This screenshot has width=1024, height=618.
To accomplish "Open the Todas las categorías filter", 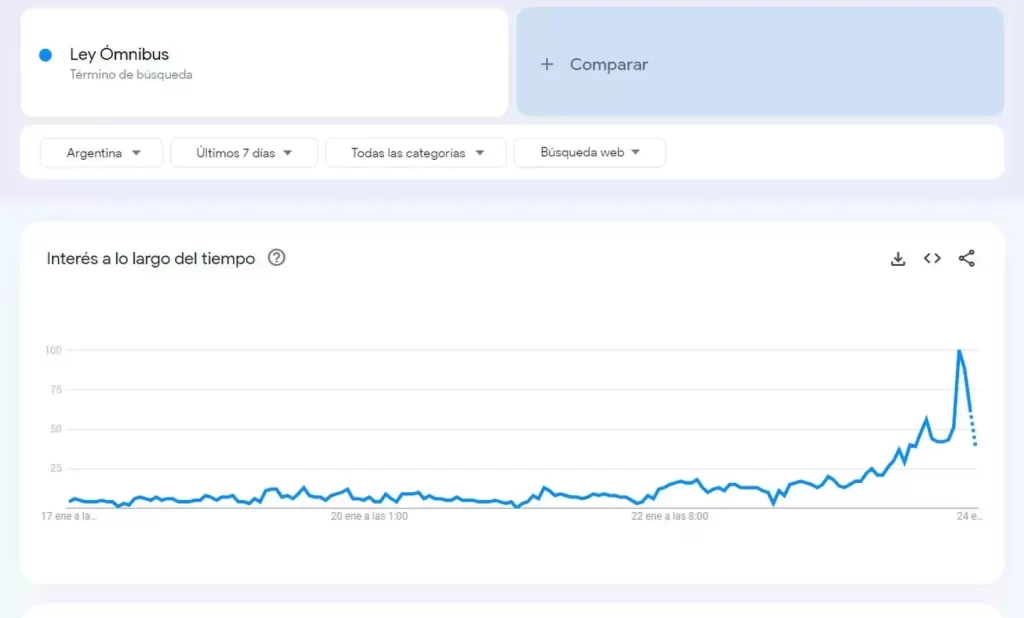I will (x=416, y=153).
